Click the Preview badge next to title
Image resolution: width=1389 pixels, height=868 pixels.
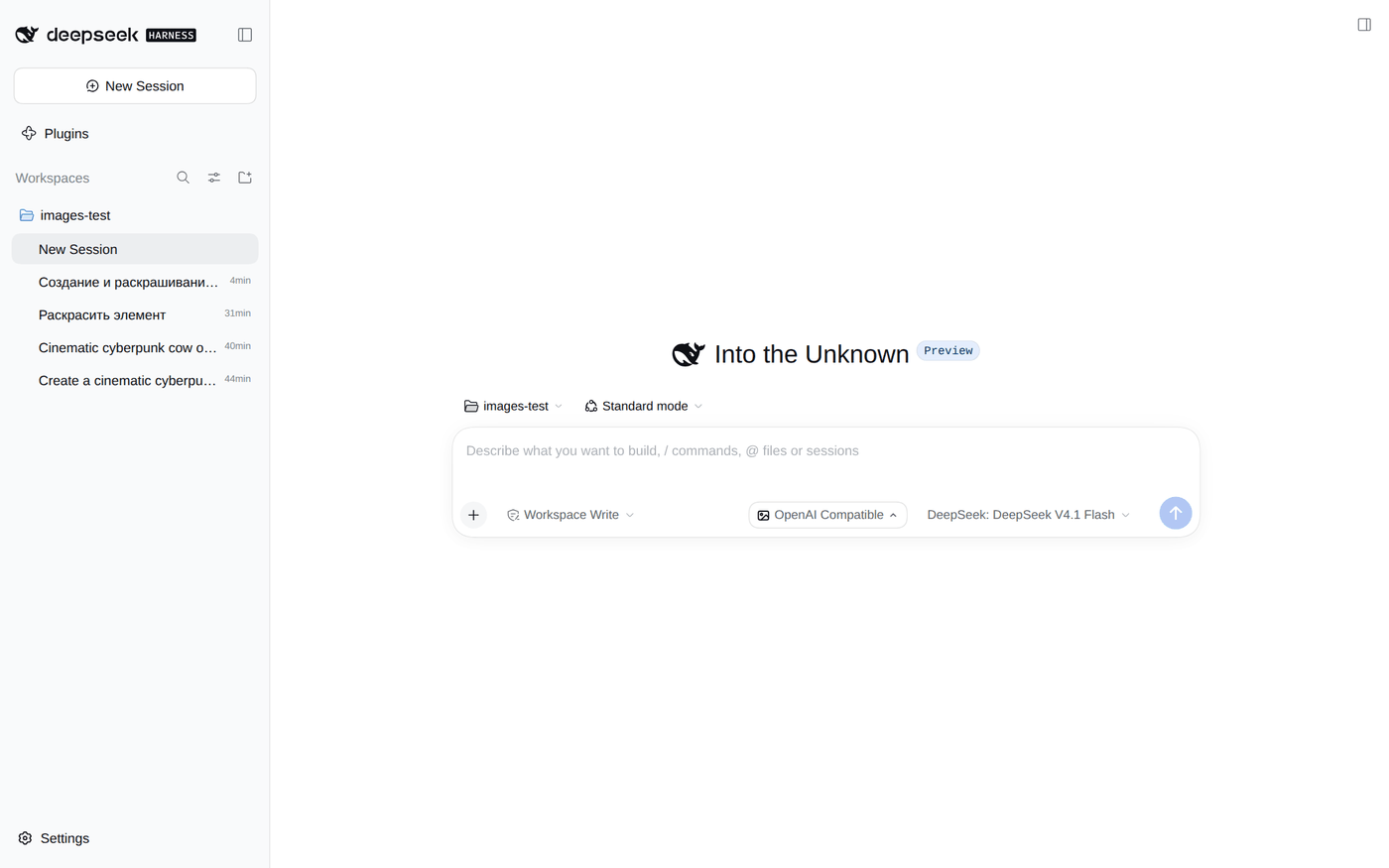pos(948,350)
